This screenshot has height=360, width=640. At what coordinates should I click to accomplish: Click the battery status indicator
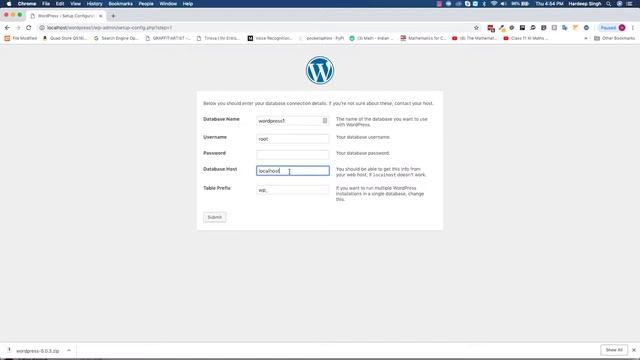click(520, 4)
